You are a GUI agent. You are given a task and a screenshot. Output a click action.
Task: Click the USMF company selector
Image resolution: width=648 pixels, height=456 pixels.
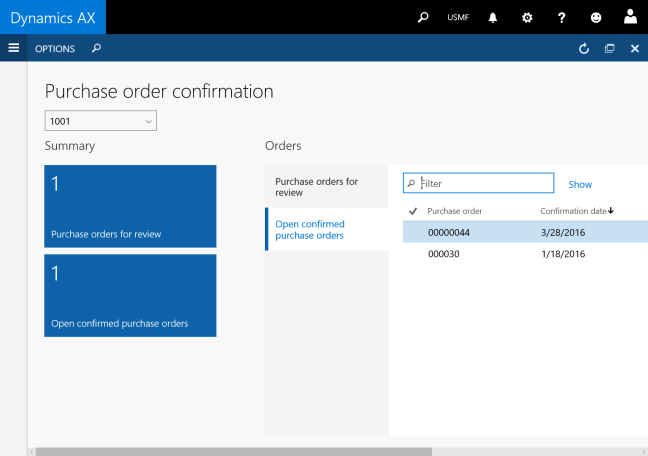point(459,17)
